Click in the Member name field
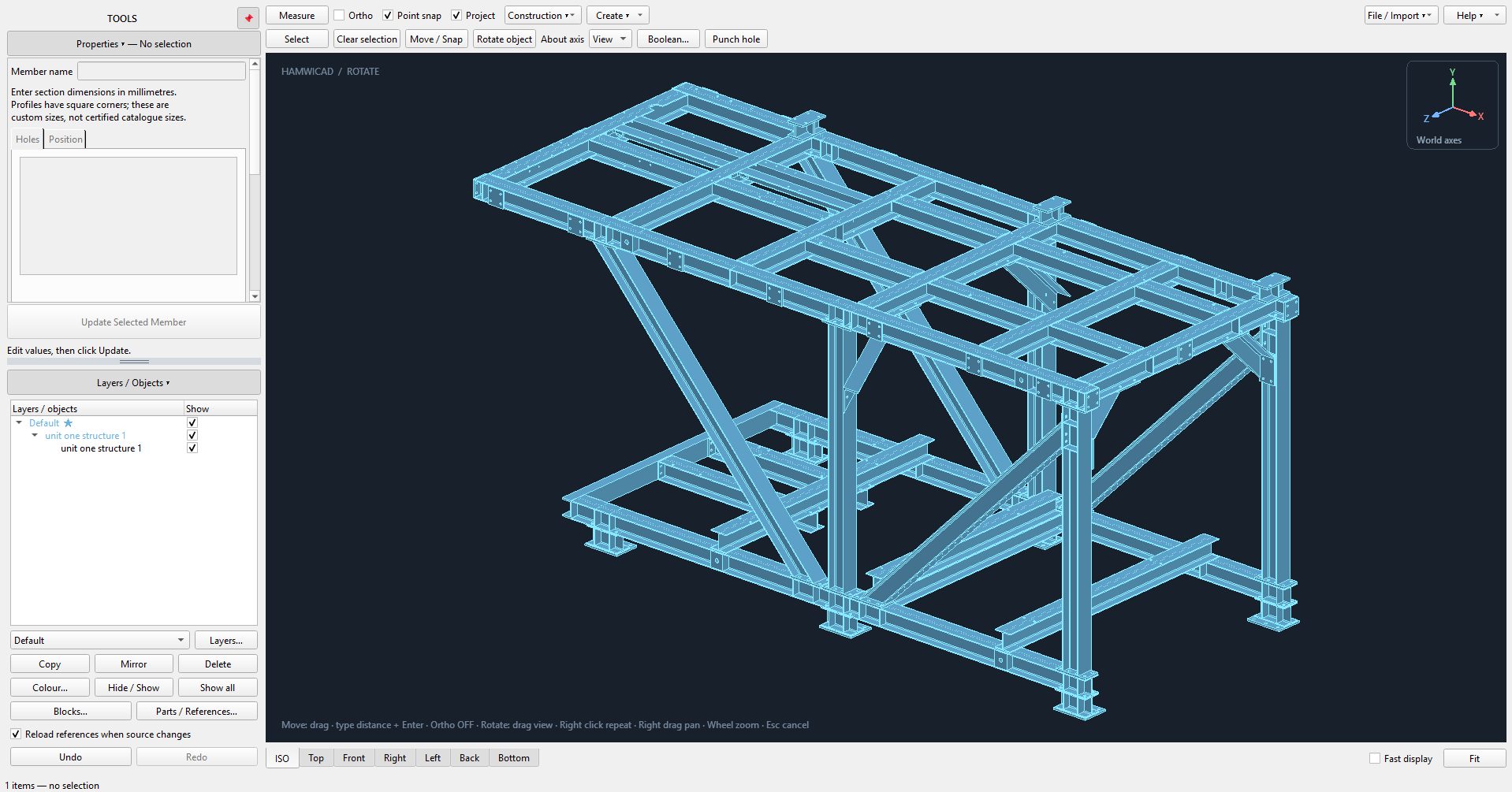 [x=162, y=71]
